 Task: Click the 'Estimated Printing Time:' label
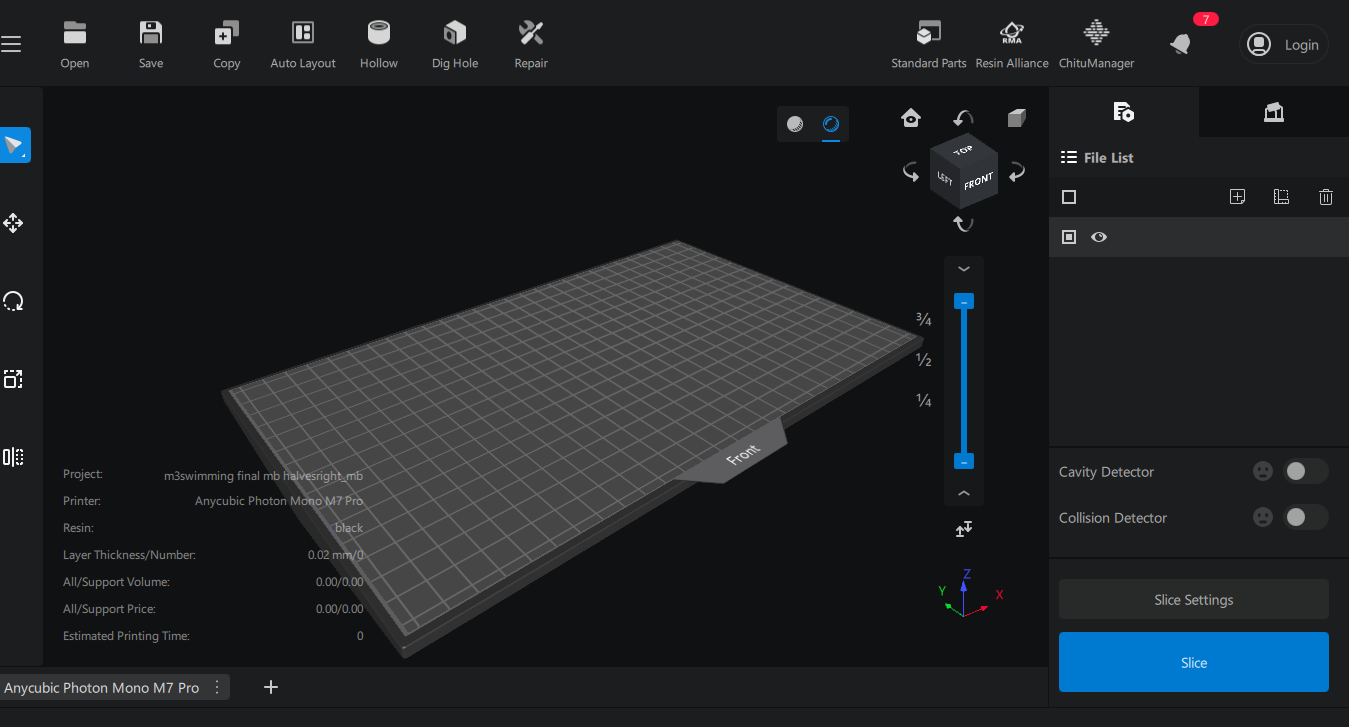tap(126, 636)
